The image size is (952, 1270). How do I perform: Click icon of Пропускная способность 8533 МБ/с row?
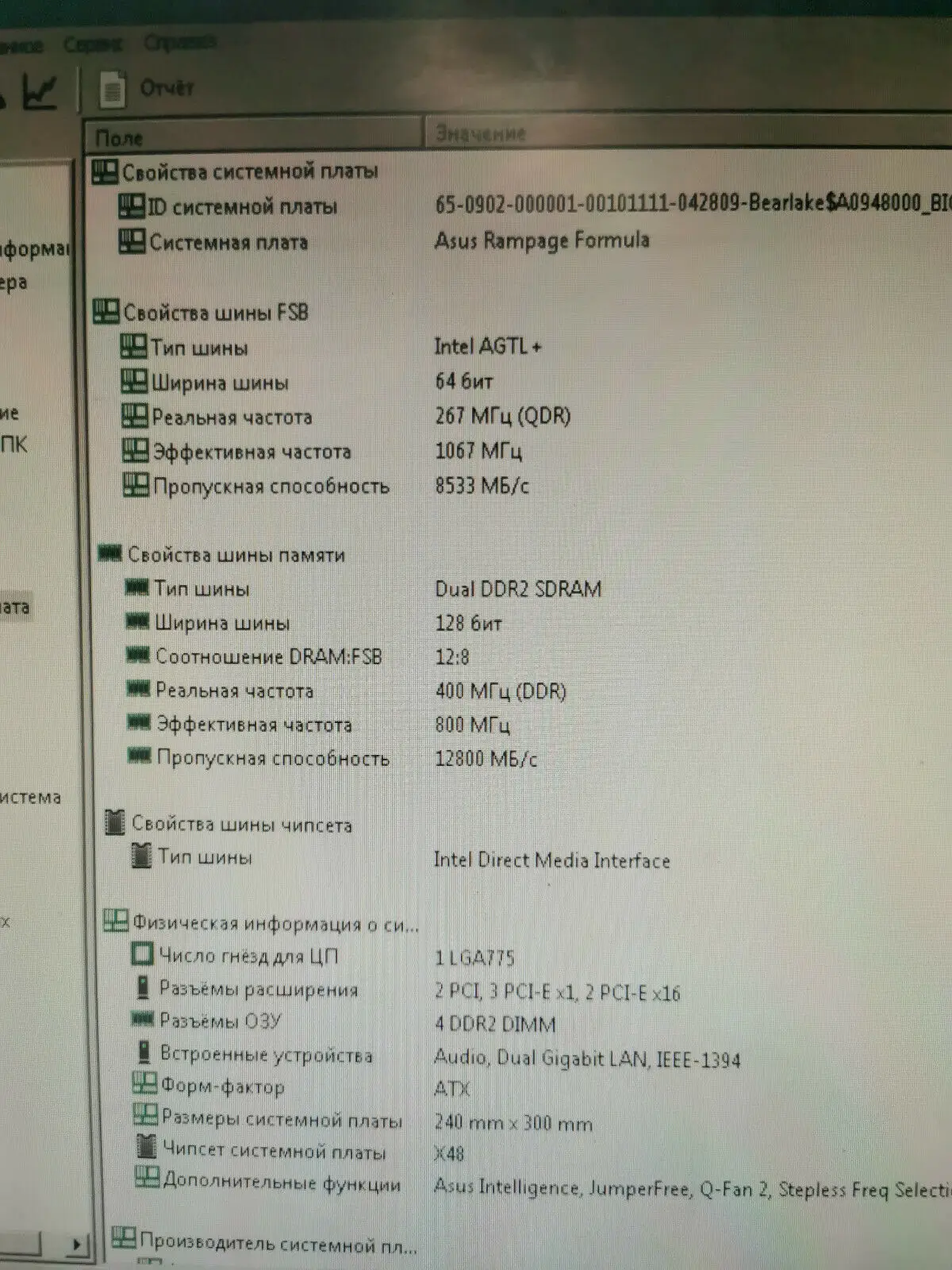click(136, 485)
